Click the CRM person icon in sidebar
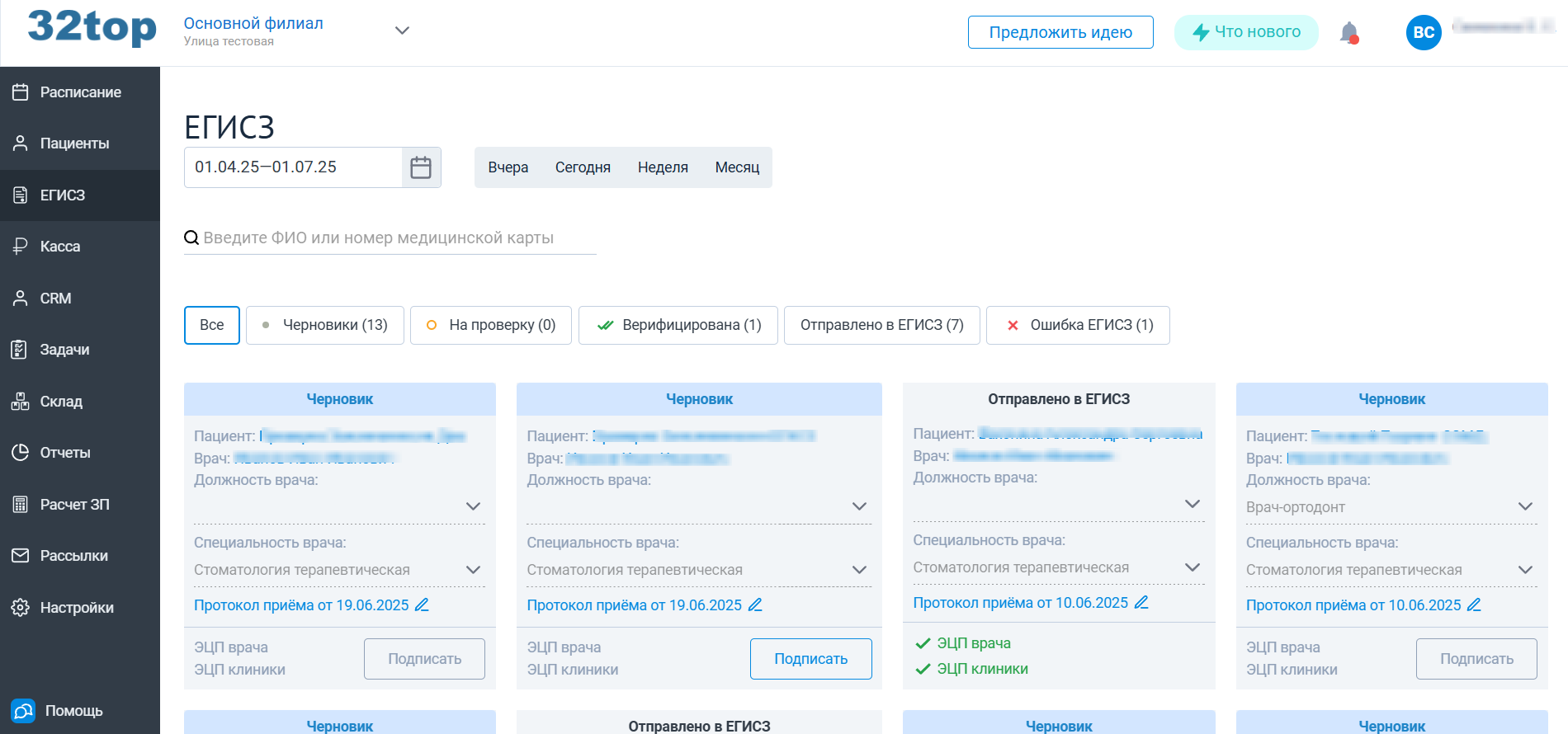 pyautogui.click(x=21, y=298)
